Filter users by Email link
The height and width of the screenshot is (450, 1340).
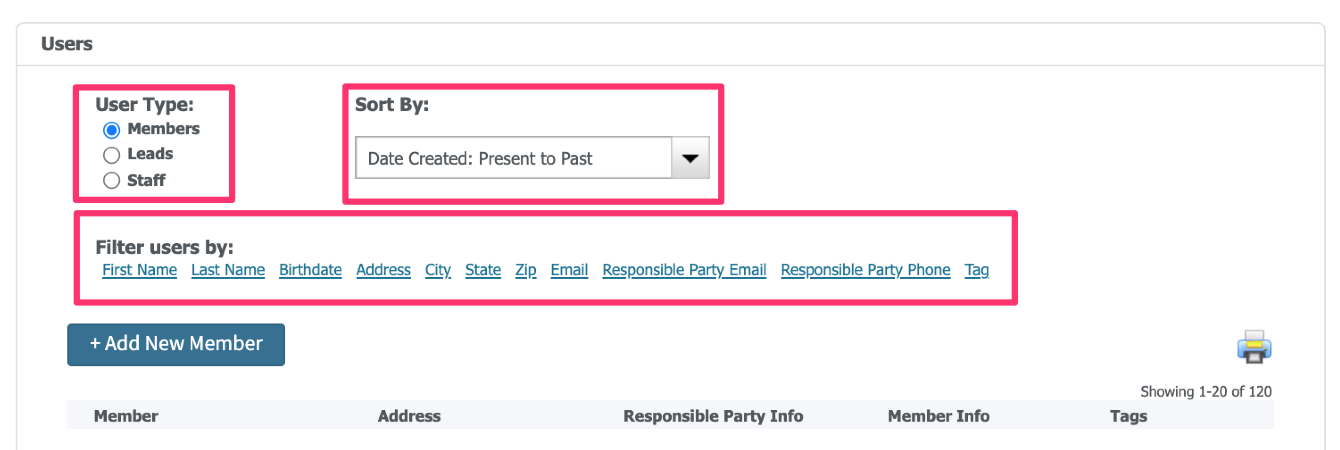pyautogui.click(x=569, y=270)
